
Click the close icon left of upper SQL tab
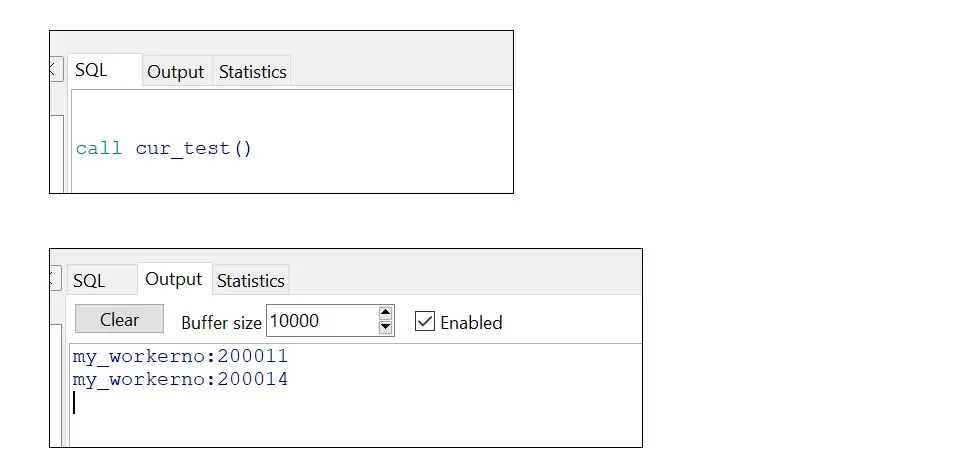click(54, 70)
